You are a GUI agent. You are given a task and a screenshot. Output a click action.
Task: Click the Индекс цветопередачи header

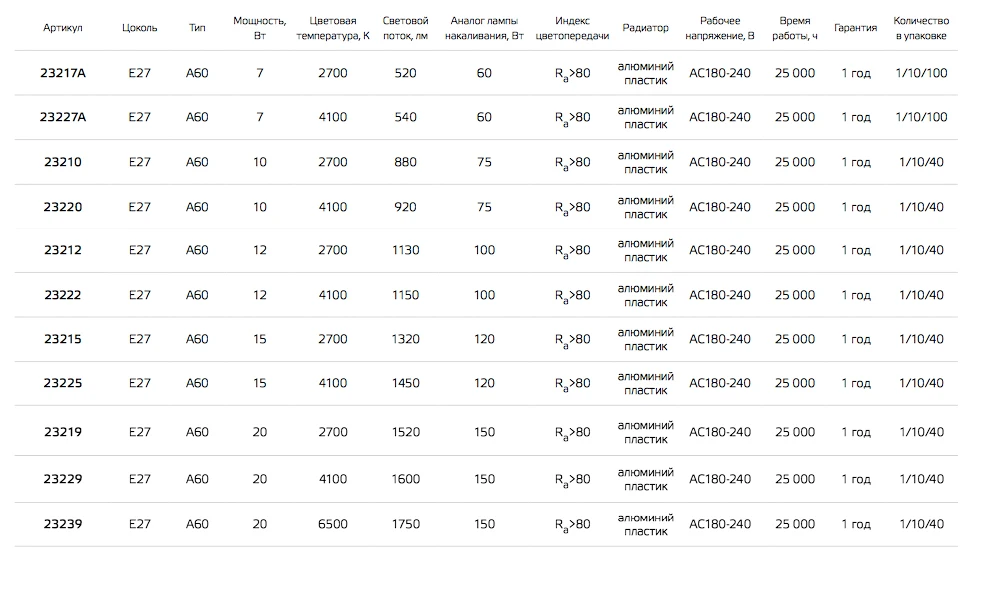(572, 28)
